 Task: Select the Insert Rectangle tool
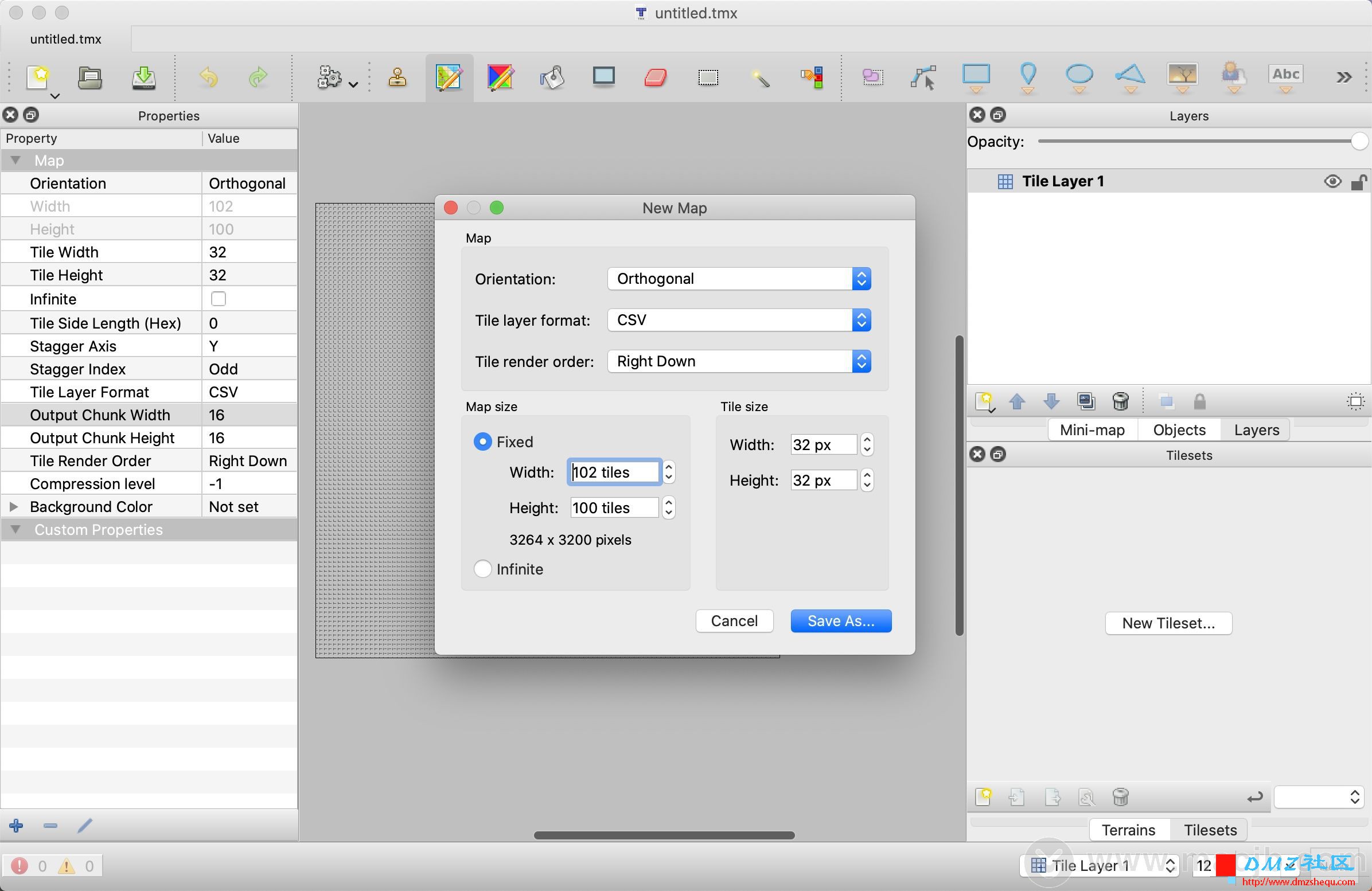tap(976, 77)
